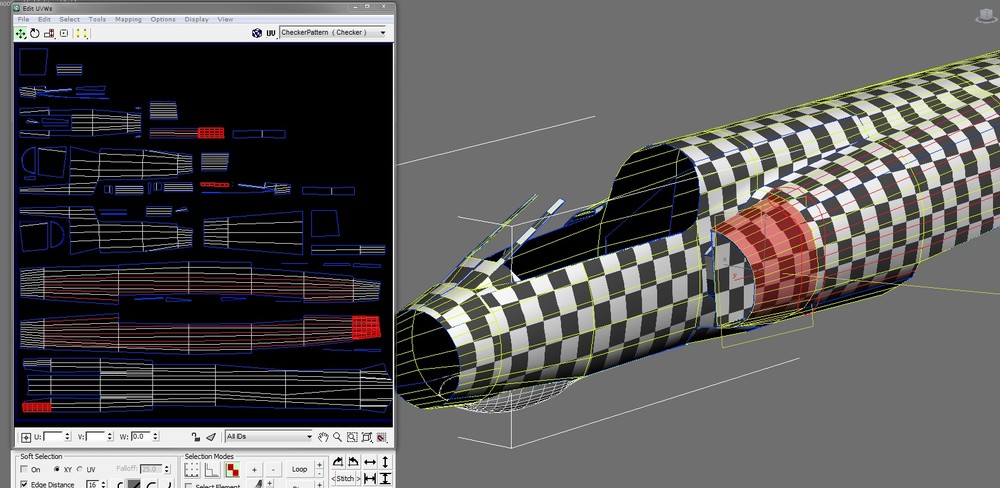This screenshot has height=488, width=1000.
Task: Click the Loop selection button
Action: click(299, 468)
